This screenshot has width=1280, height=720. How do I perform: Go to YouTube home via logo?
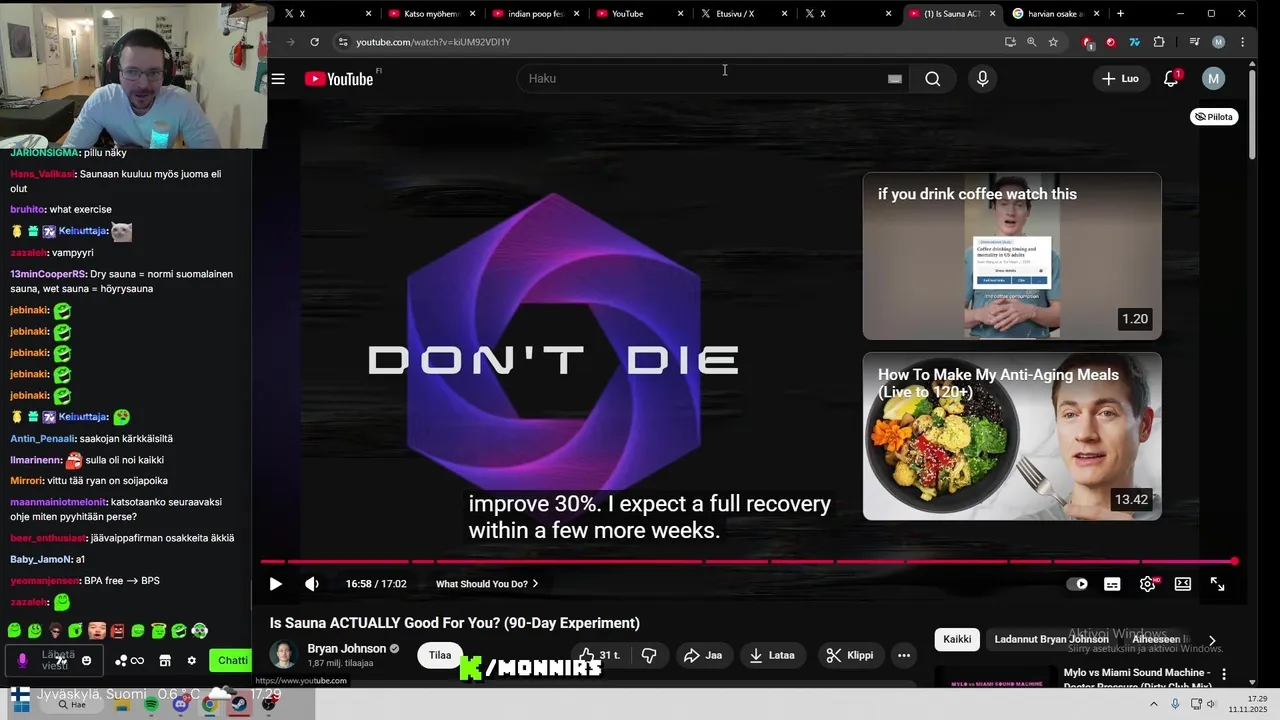click(340, 79)
